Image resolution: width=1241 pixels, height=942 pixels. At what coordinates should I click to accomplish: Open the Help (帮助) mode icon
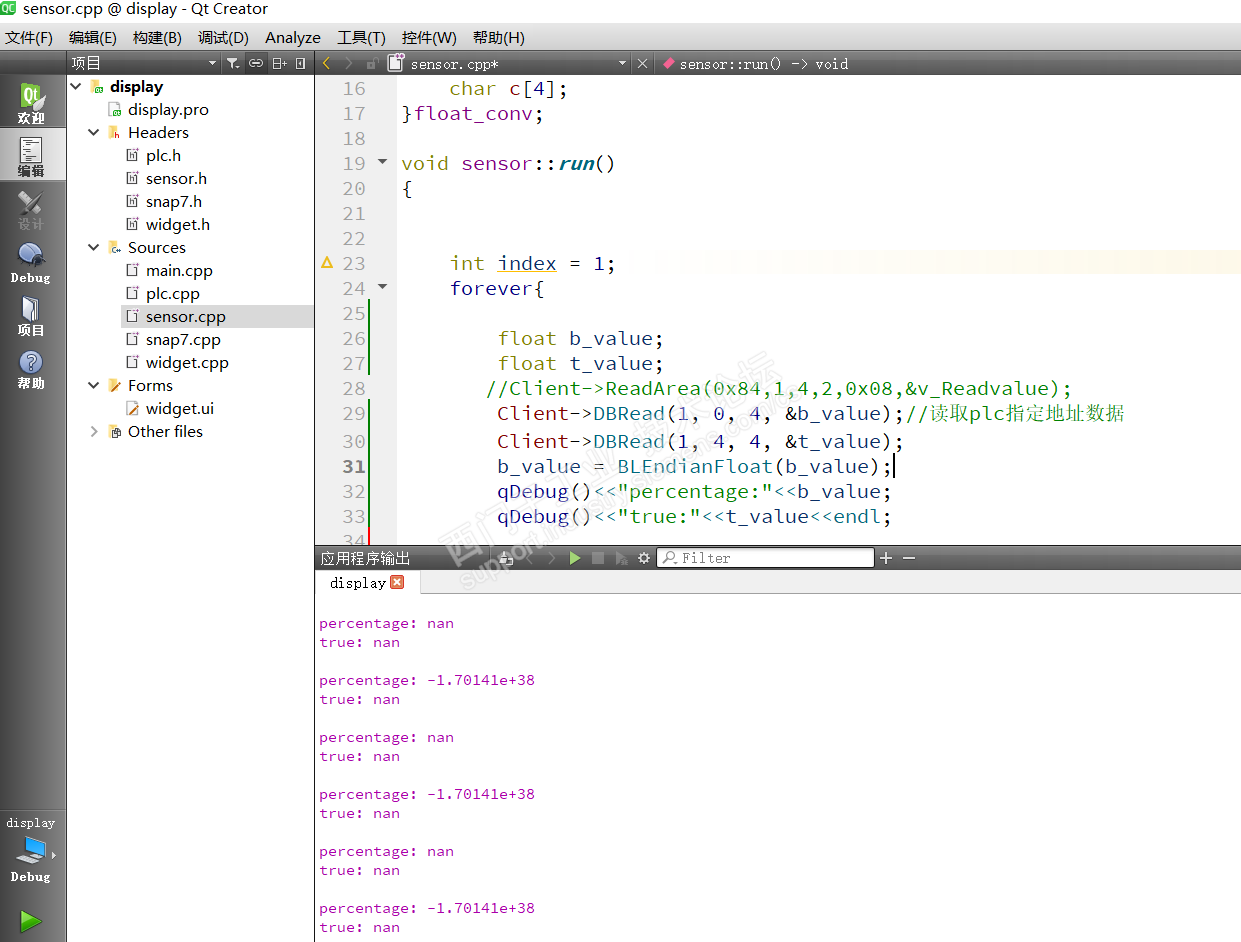(31, 368)
